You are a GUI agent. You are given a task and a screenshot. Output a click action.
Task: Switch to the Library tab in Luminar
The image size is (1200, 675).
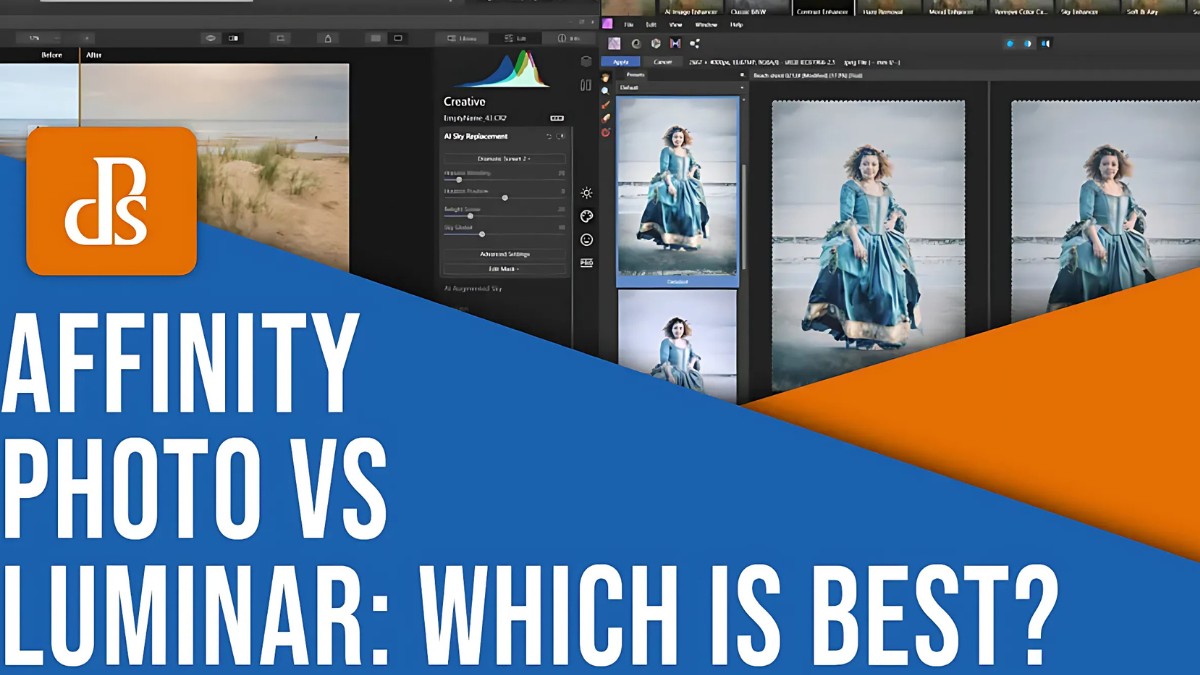[463, 38]
